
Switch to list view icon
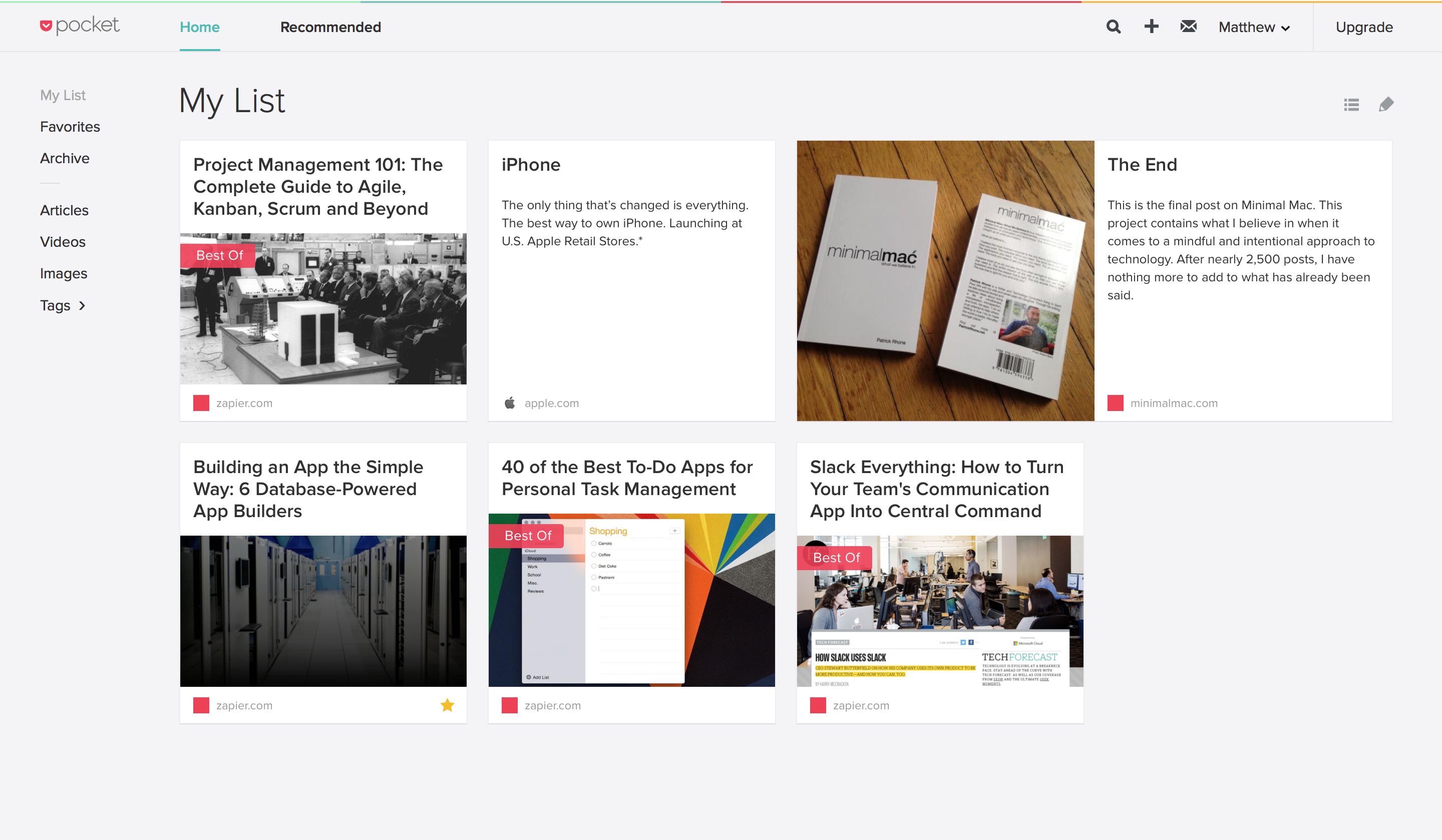click(x=1351, y=105)
